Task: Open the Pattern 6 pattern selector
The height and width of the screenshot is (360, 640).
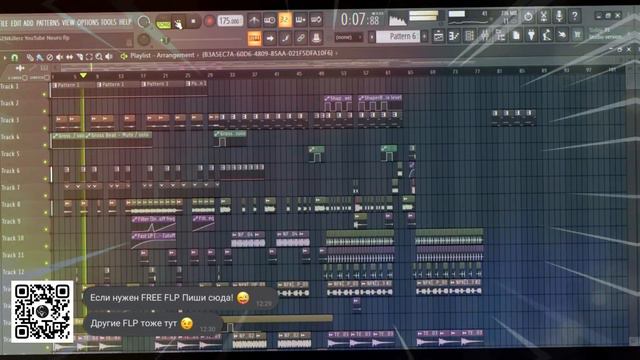Action: coord(398,37)
